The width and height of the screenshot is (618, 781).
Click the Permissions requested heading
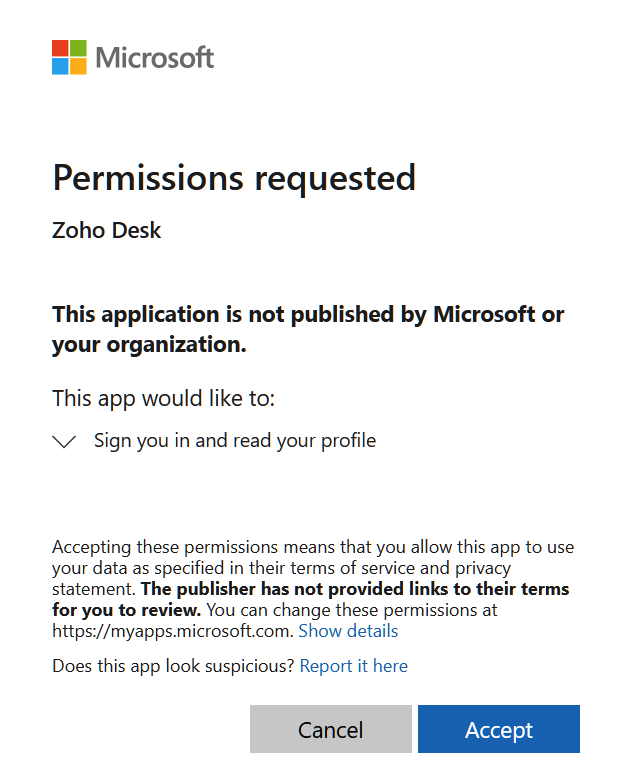[x=234, y=178]
